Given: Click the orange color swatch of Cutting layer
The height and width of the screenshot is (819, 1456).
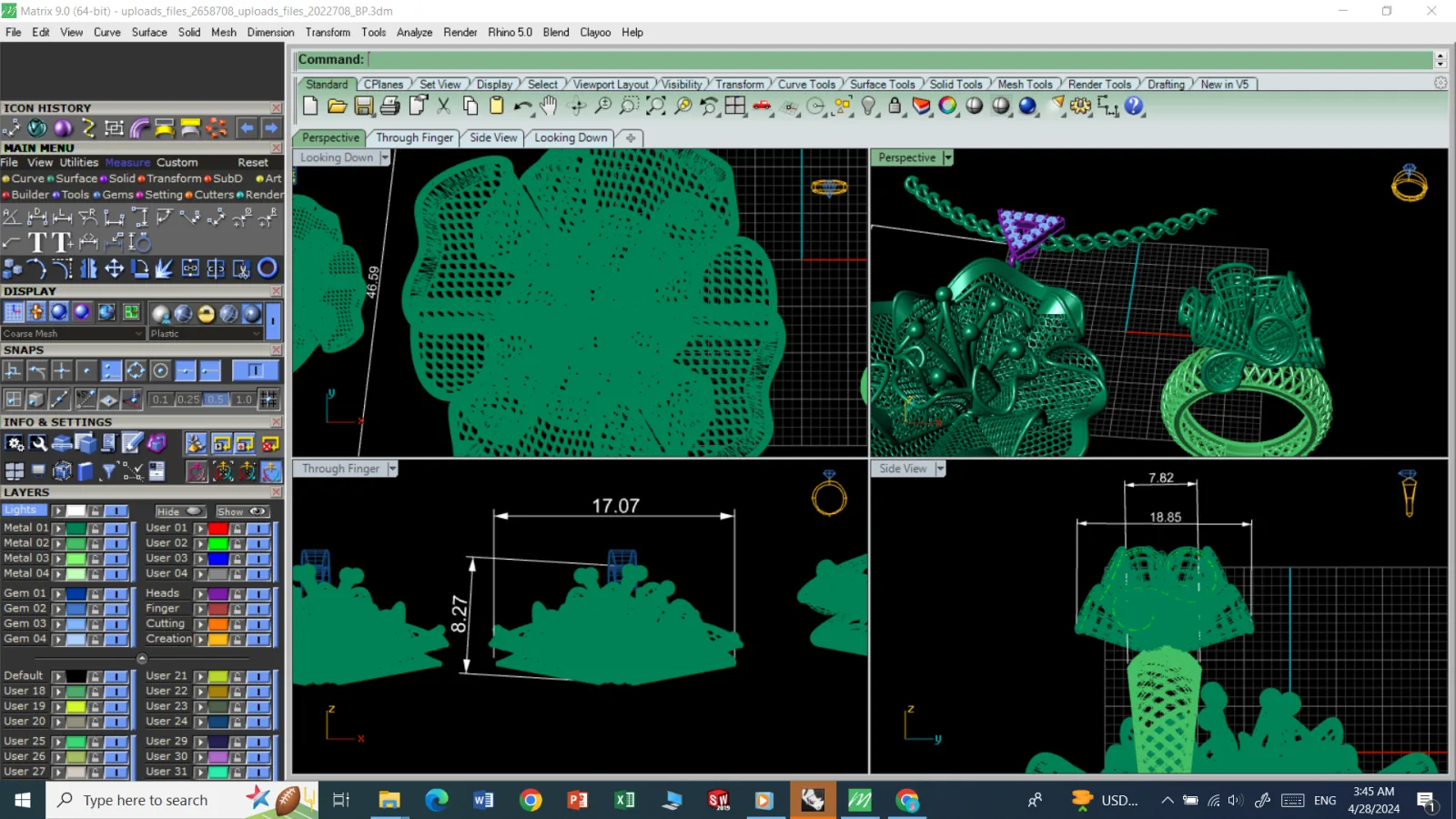Looking at the screenshot, I should click(x=217, y=624).
